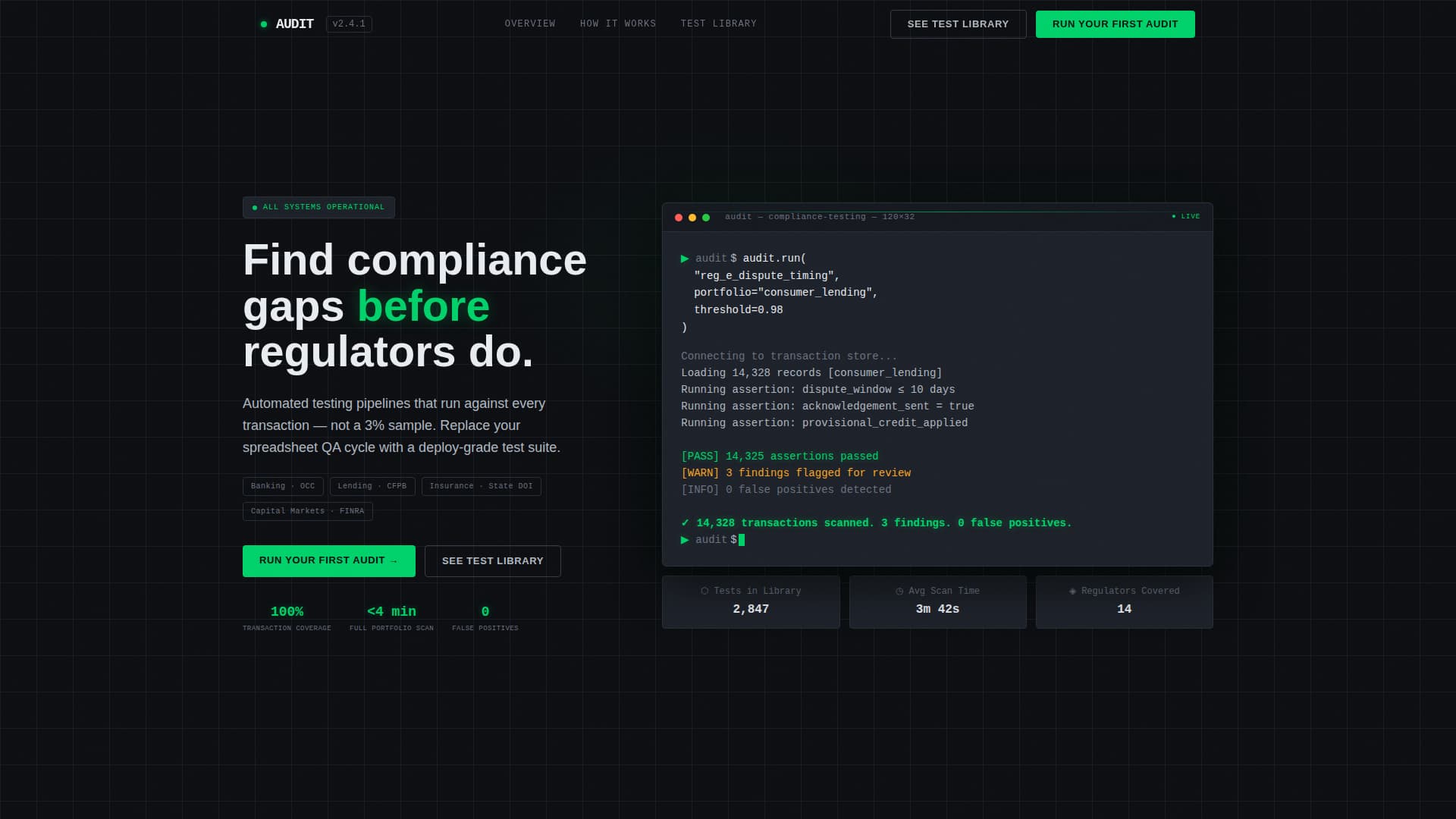The width and height of the screenshot is (1456, 819).
Task: Click last prompt arrow beside cursor
Action: [x=685, y=540]
